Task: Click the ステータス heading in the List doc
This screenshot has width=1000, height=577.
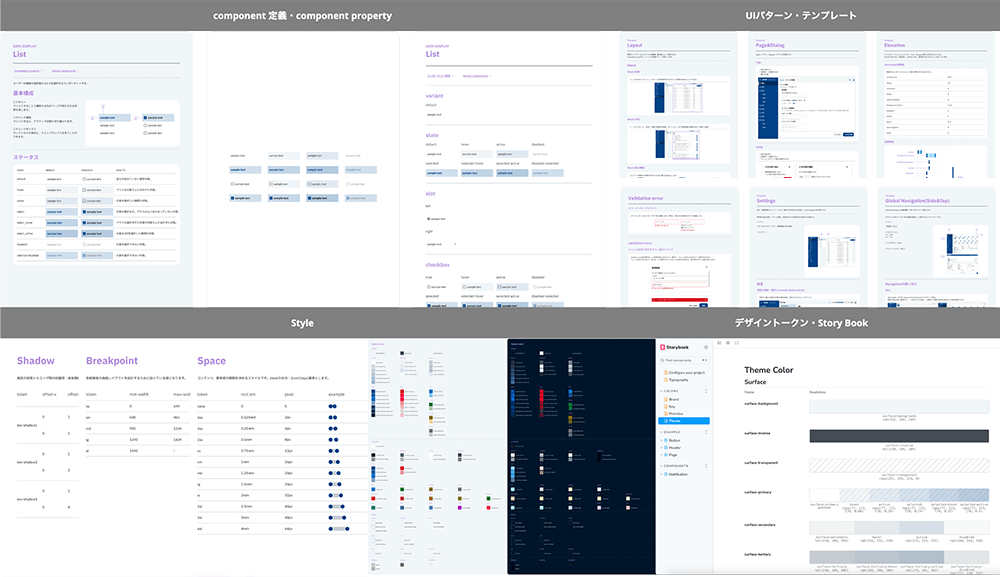Action: coord(26,157)
